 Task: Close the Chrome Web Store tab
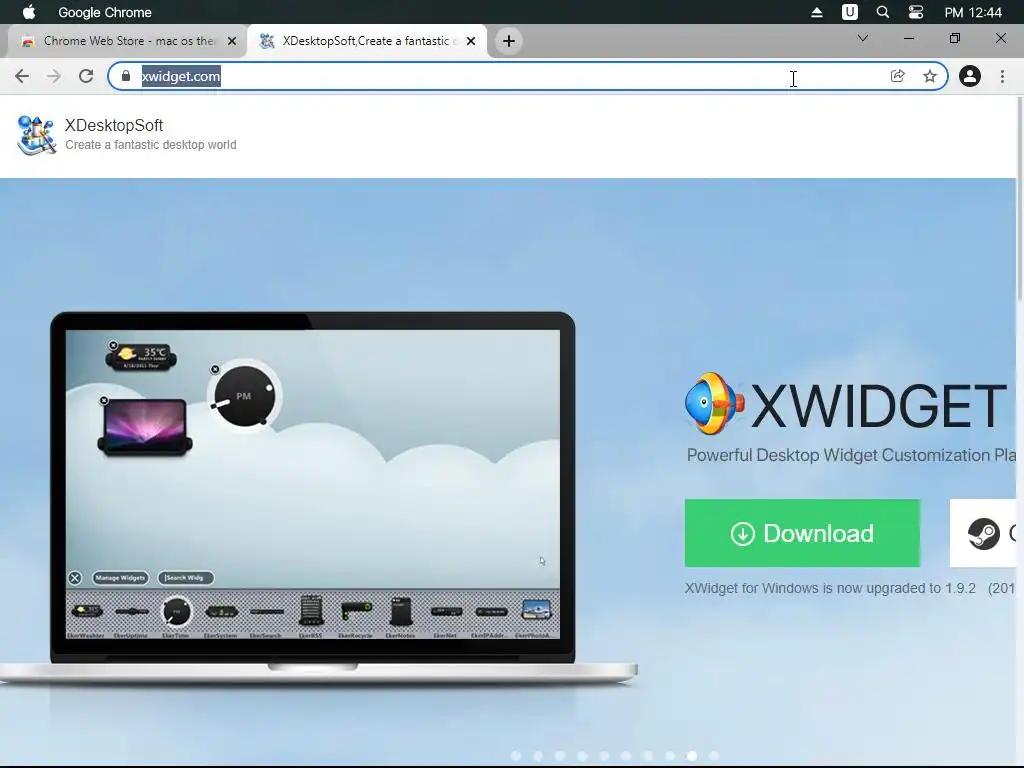(x=232, y=41)
